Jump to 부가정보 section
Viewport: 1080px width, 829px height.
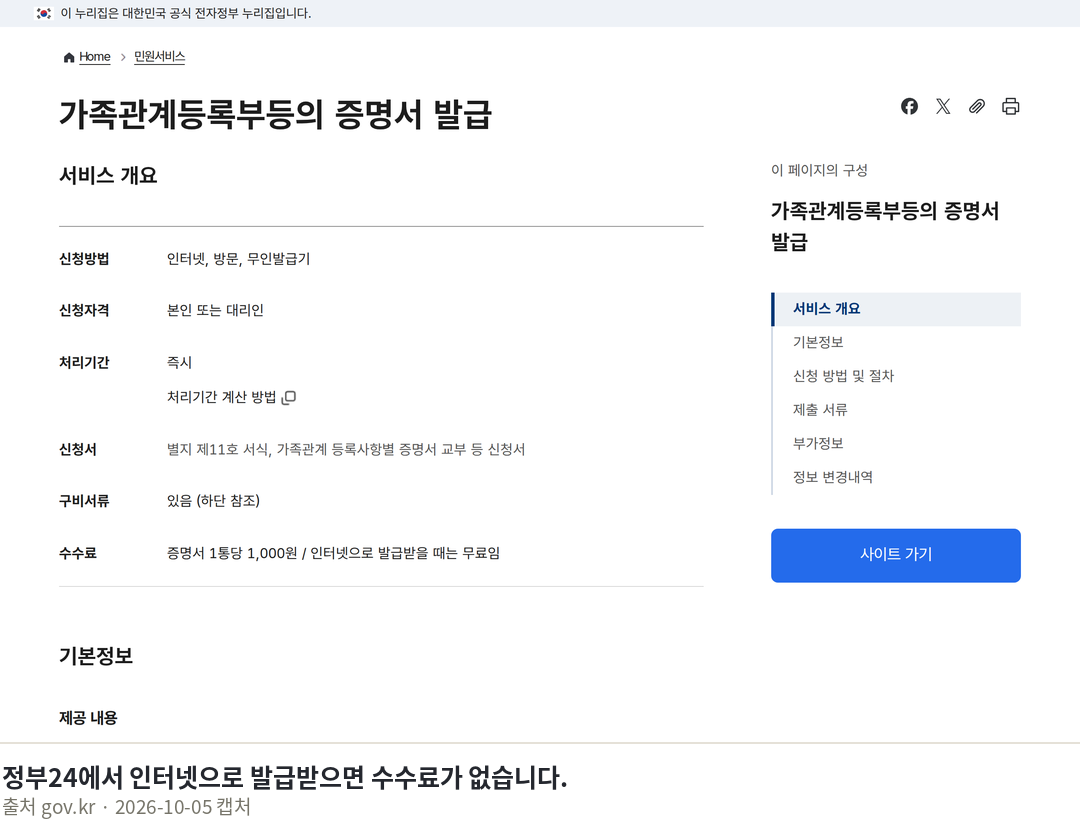tap(818, 443)
